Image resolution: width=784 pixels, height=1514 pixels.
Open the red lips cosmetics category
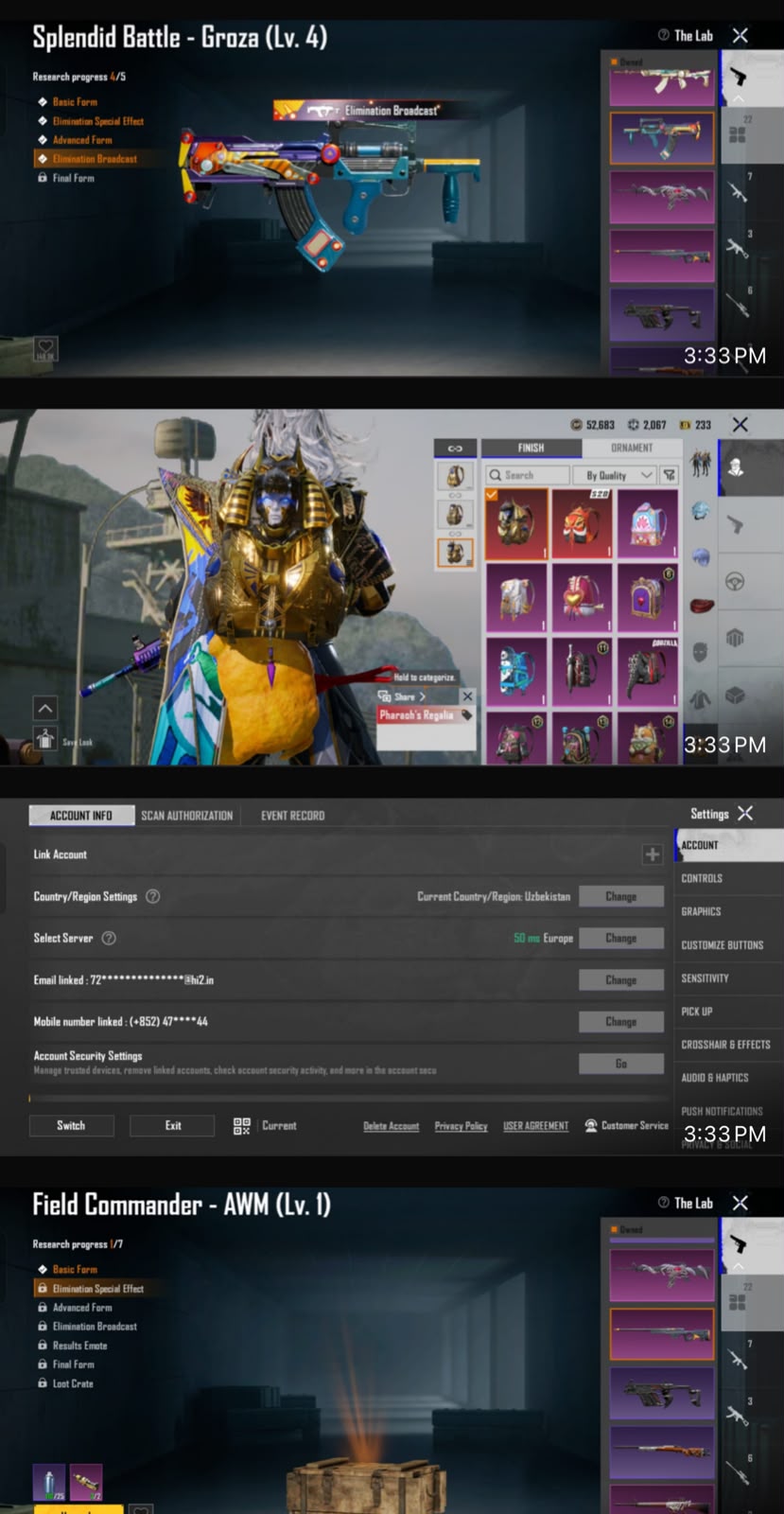[701, 606]
